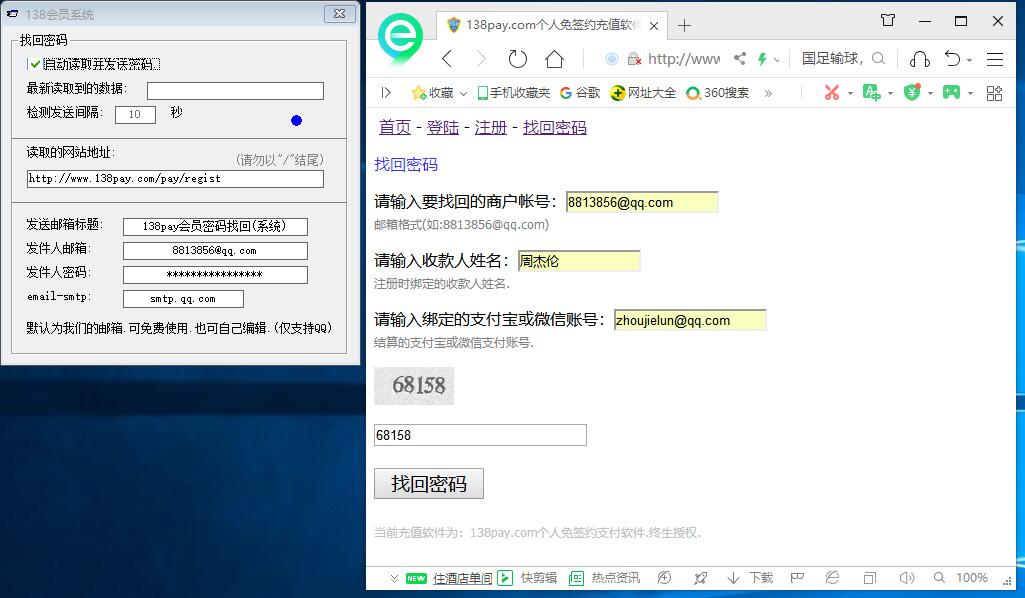Click the 注册 link
Screen dimensions: 1025x598
pos(491,127)
